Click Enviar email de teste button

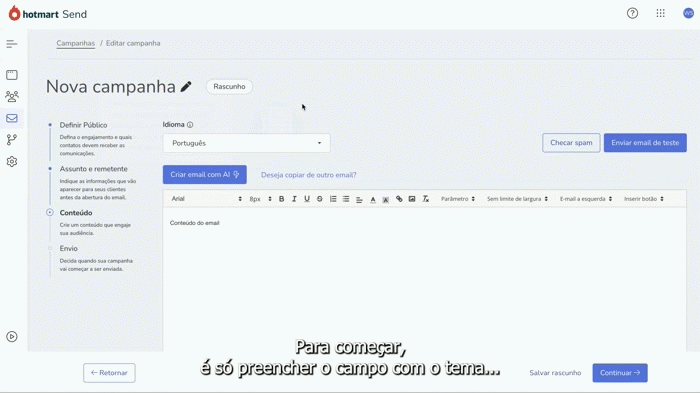pos(645,143)
